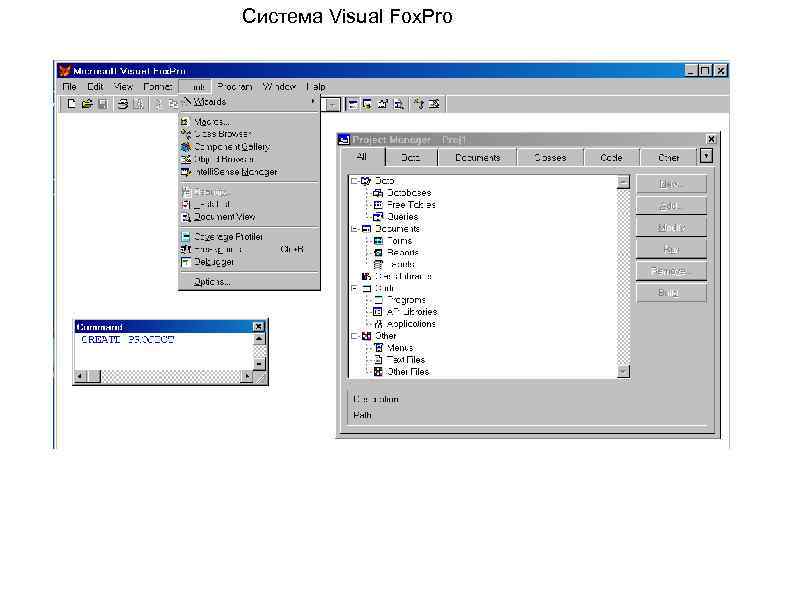Click the Project Manager title bar icon
This screenshot has height=595, width=794.
coord(344,139)
